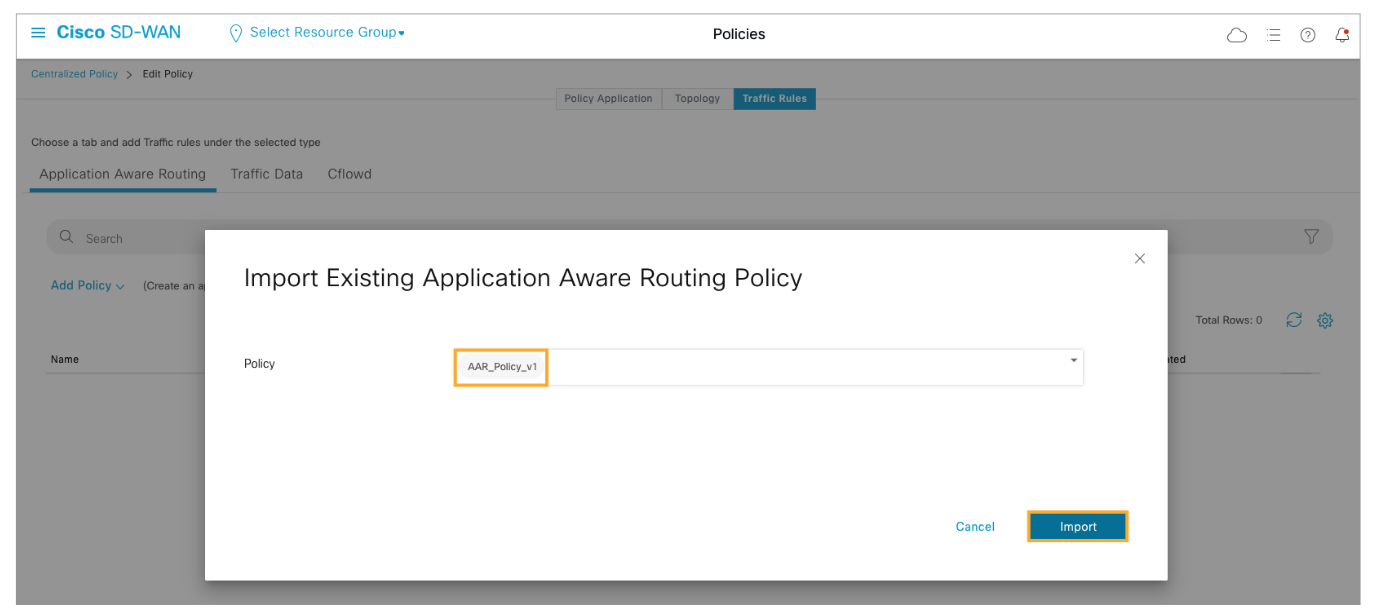The height and width of the screenshot is (616, 1375).
Task: Open the notifications bell icon
Action: pos(1342,35)
